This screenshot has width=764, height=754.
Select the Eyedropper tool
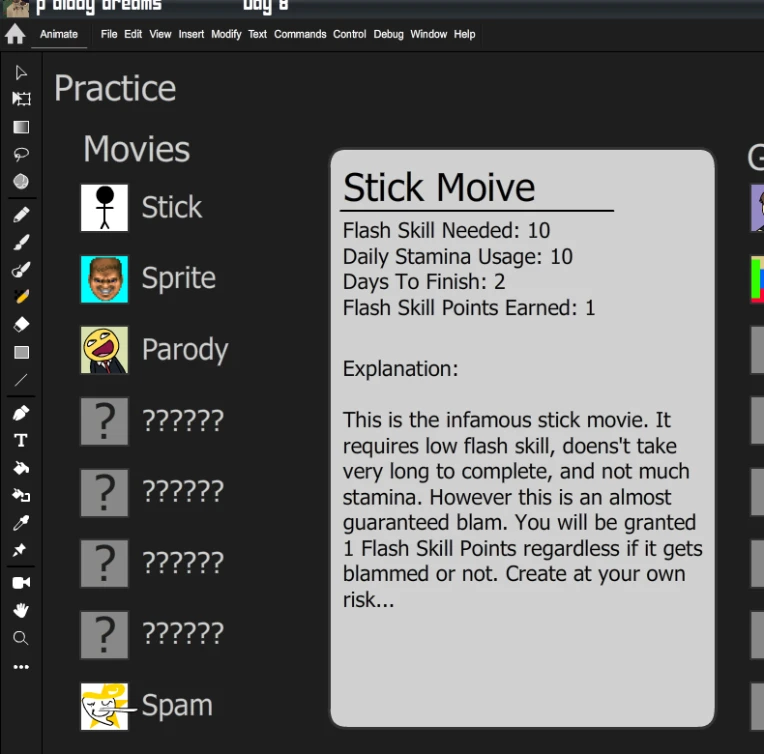(21, 523)
